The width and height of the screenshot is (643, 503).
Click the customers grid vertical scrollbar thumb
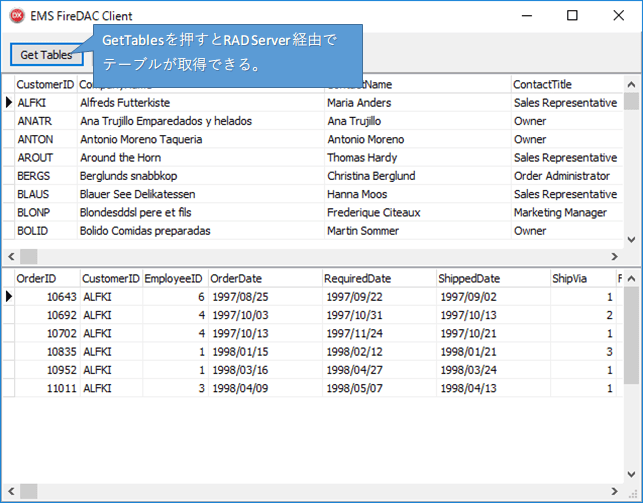(632, 101)
